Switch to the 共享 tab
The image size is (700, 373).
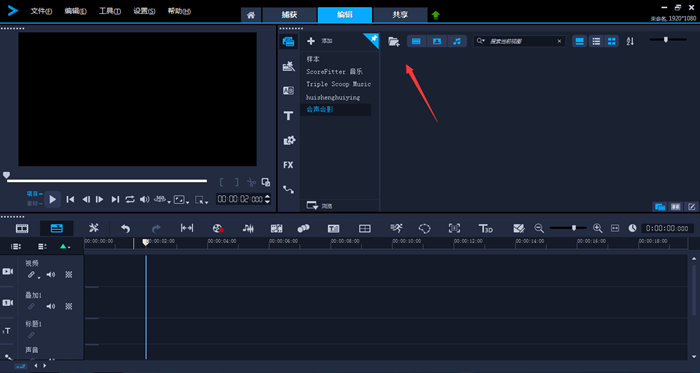(x=400, y=15)
